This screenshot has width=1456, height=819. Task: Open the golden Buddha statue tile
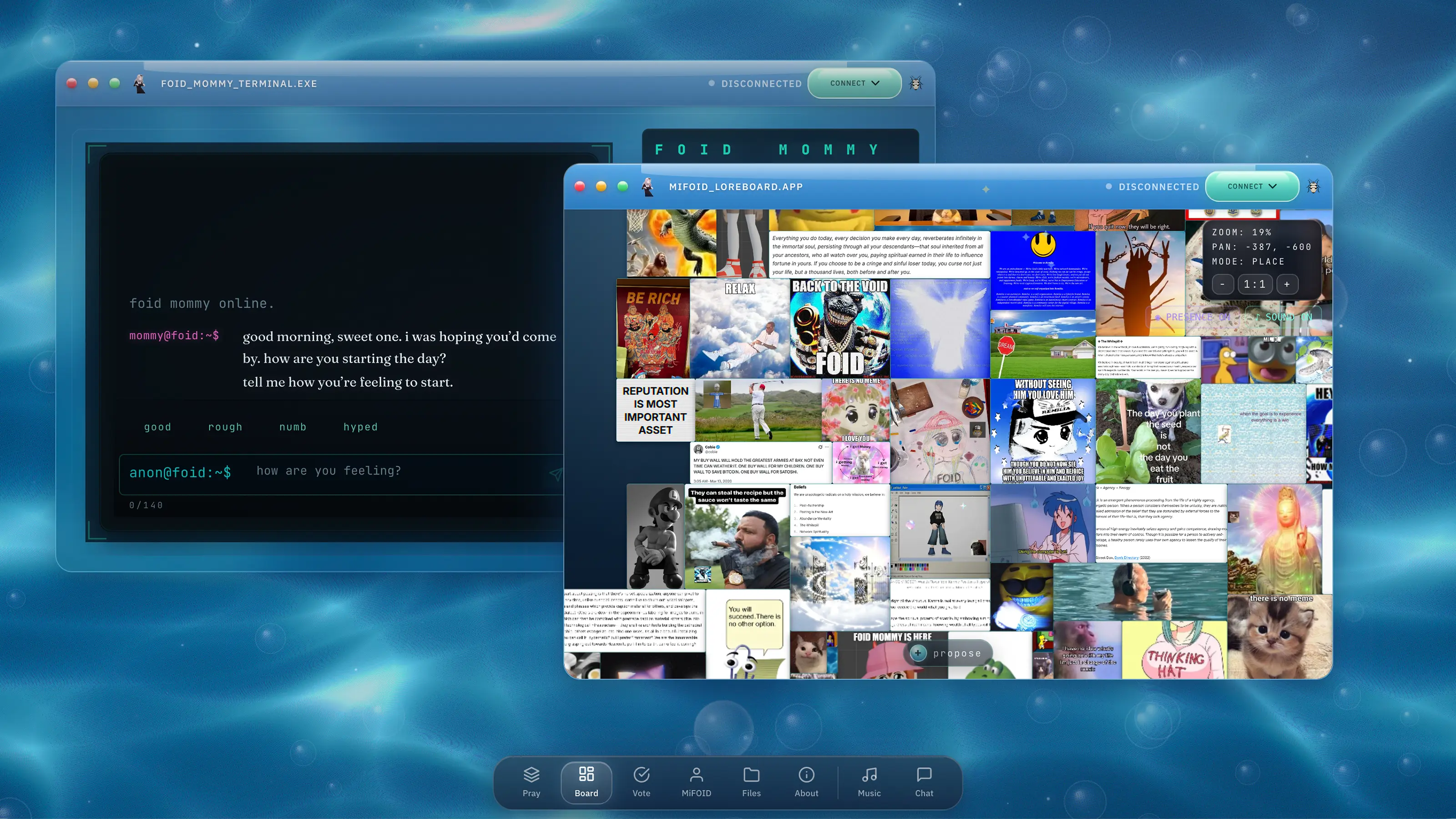(1274, 539)
